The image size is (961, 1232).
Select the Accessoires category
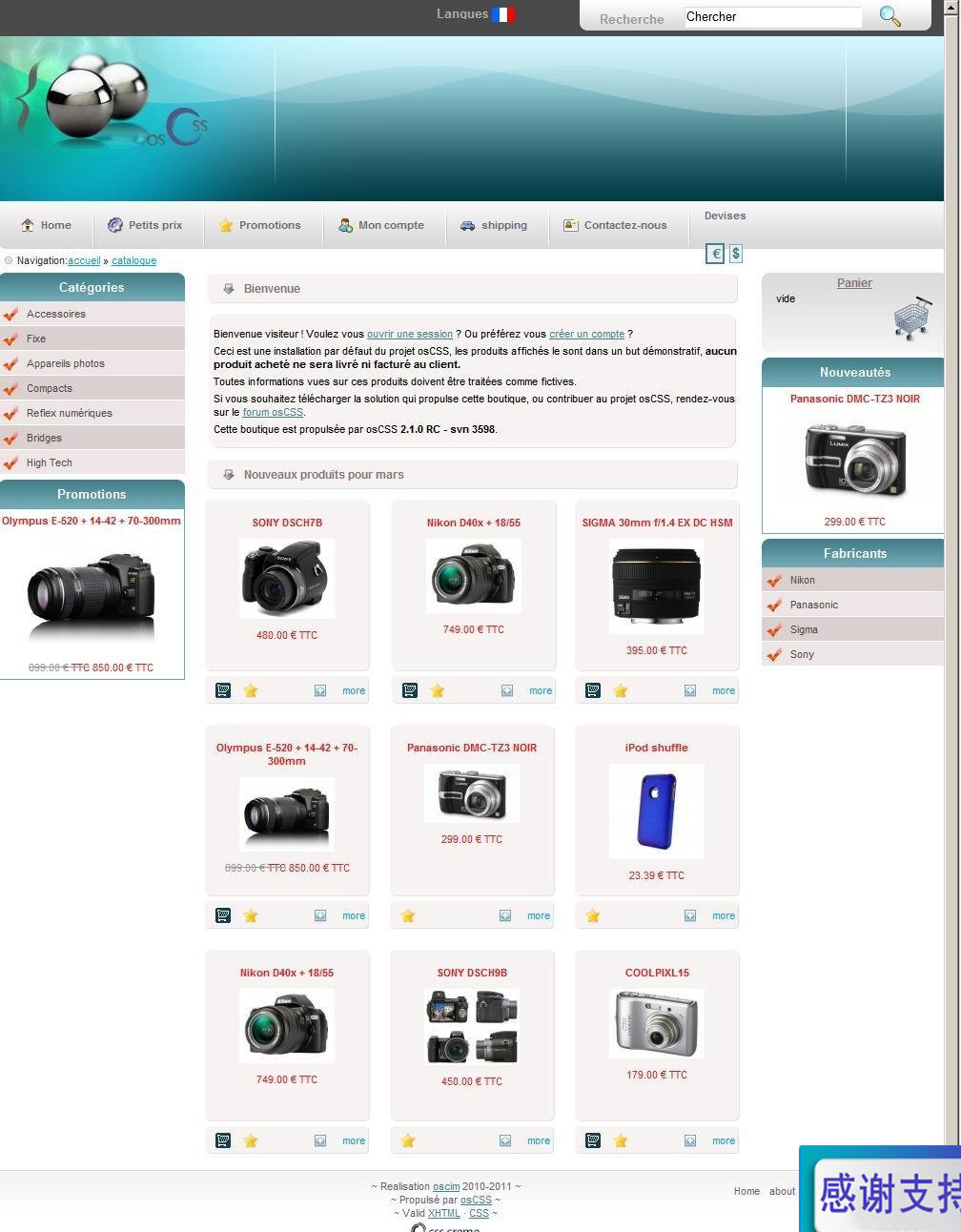pos(92,314)
